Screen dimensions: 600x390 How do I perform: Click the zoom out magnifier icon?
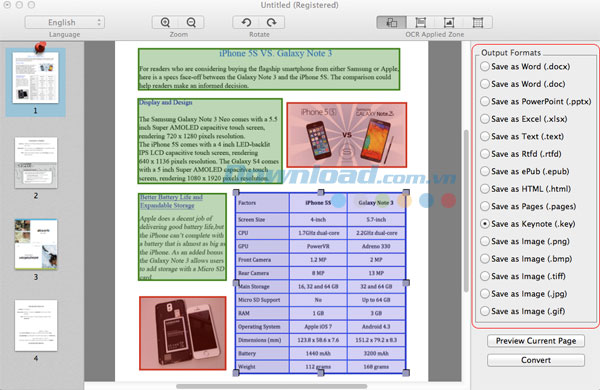191,22
